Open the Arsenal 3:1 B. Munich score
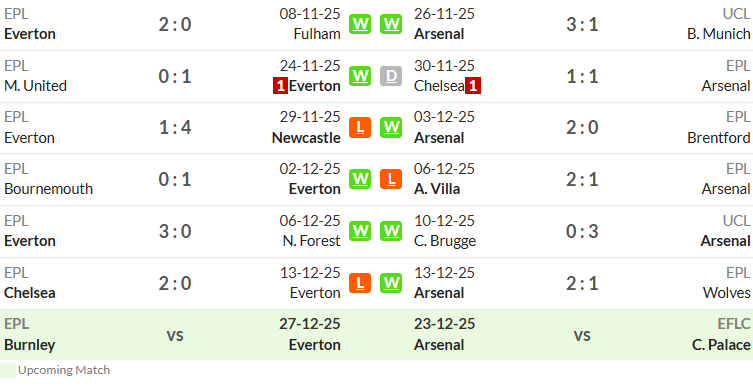The image size is (753, 392). coord(582,24)
